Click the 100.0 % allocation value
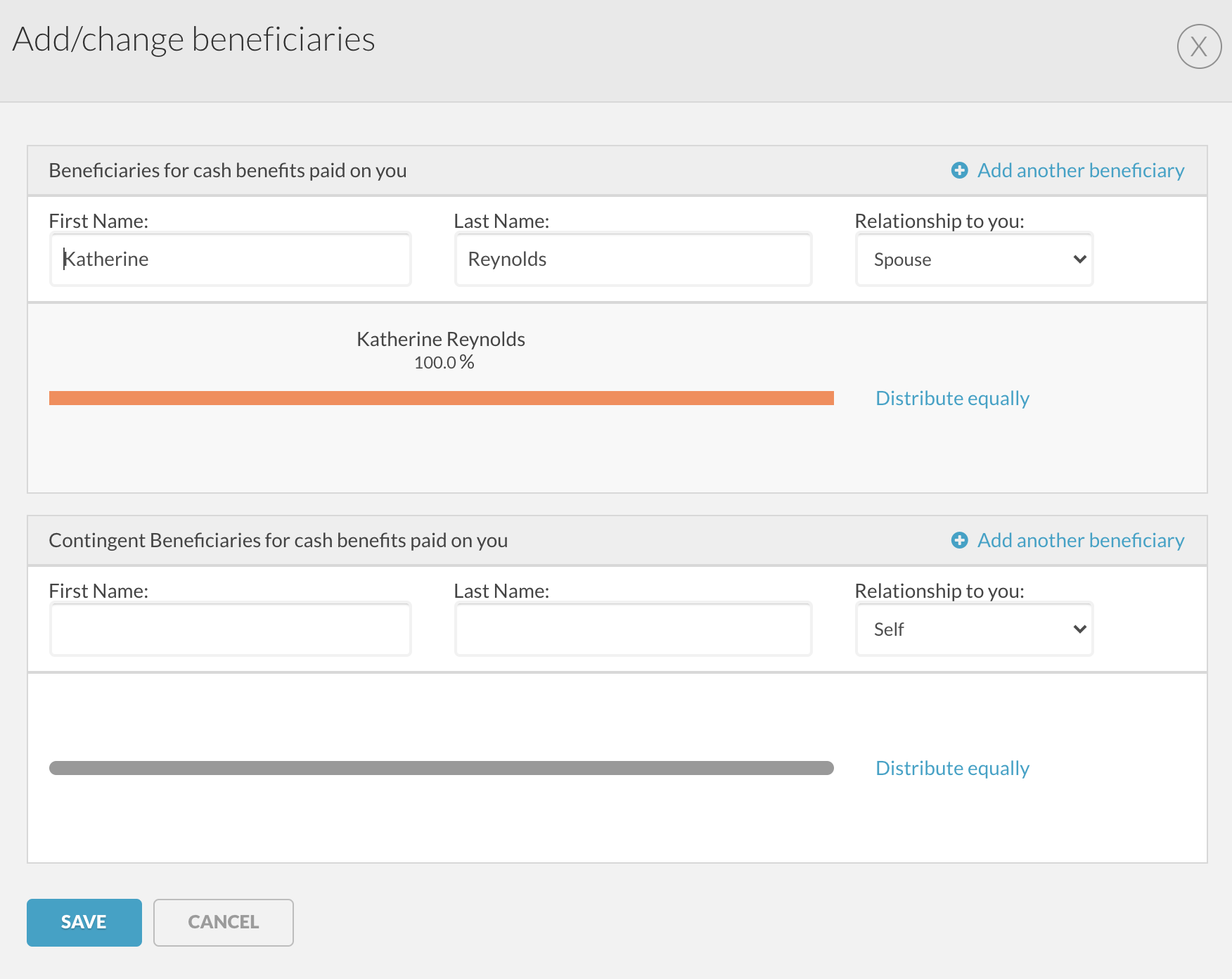 click(444, 363)
